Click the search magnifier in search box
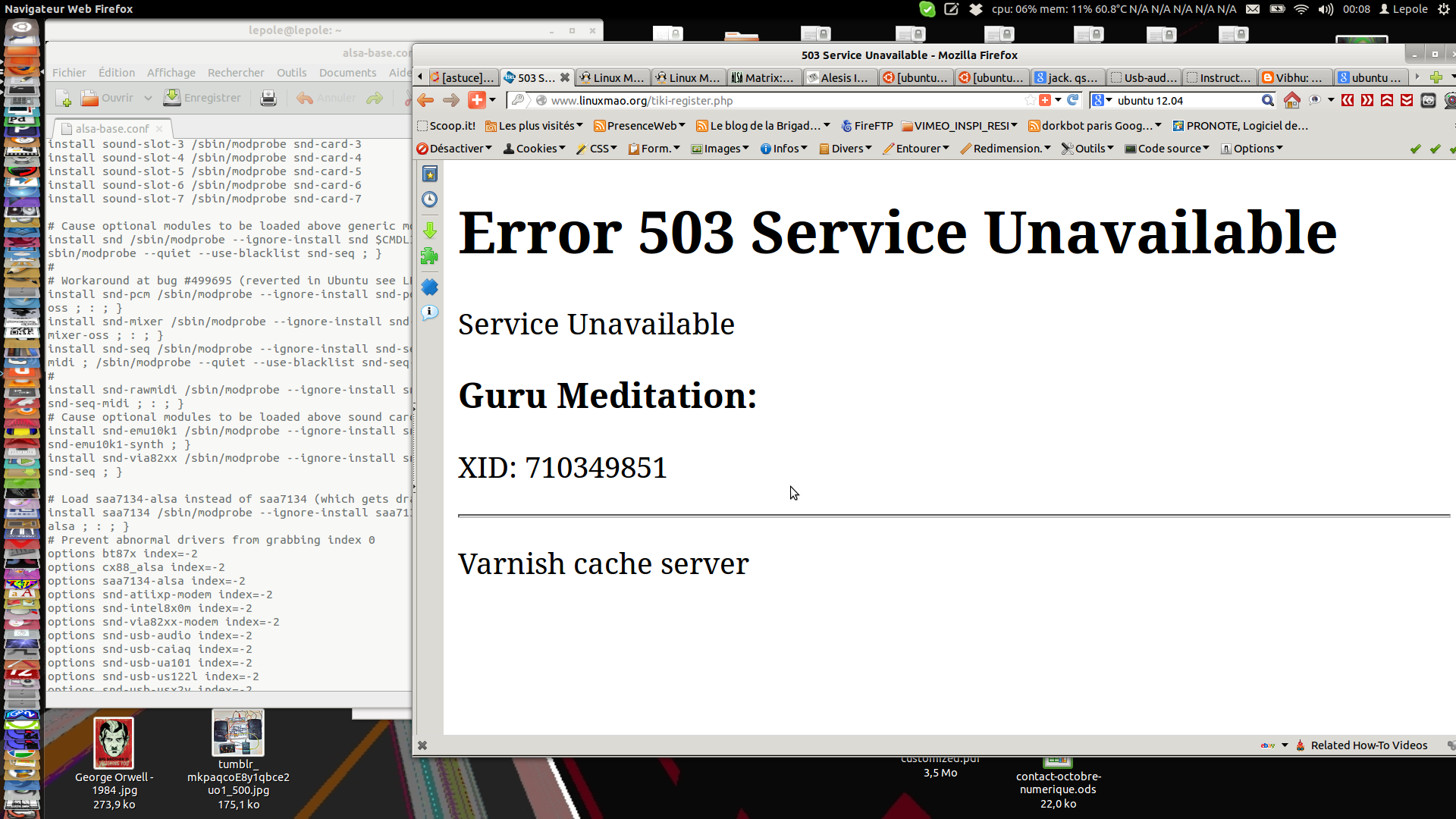 click(x=1267, y=100)
